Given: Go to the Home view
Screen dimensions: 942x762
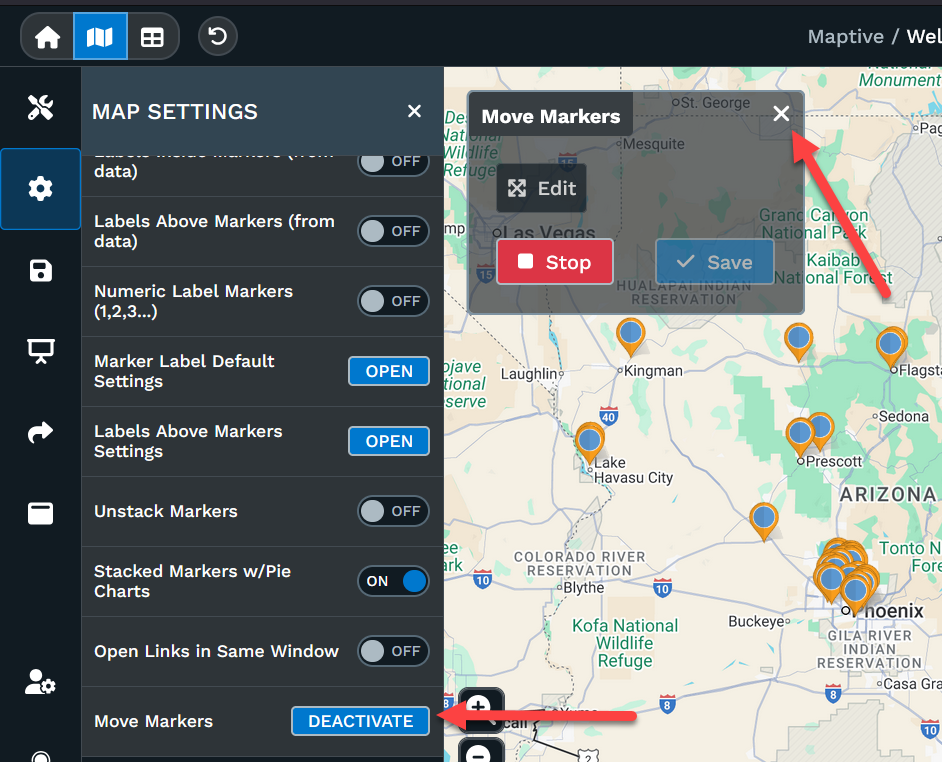Looking at the screenshot, I should [47, 37].
